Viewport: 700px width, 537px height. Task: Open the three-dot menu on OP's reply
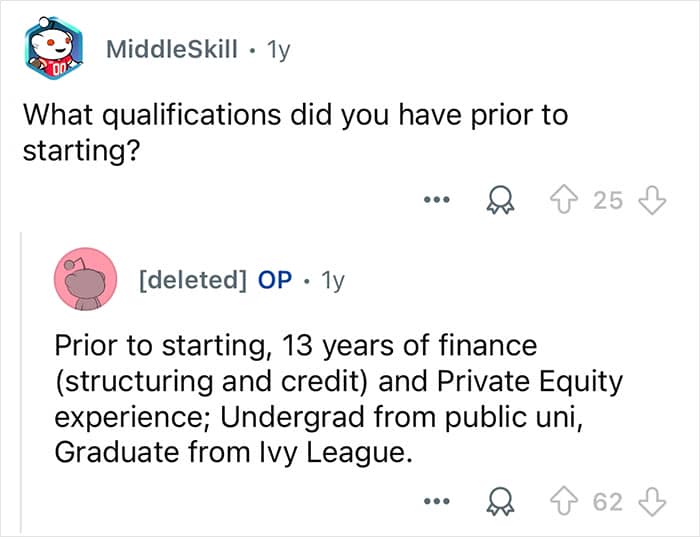[432, 502]
